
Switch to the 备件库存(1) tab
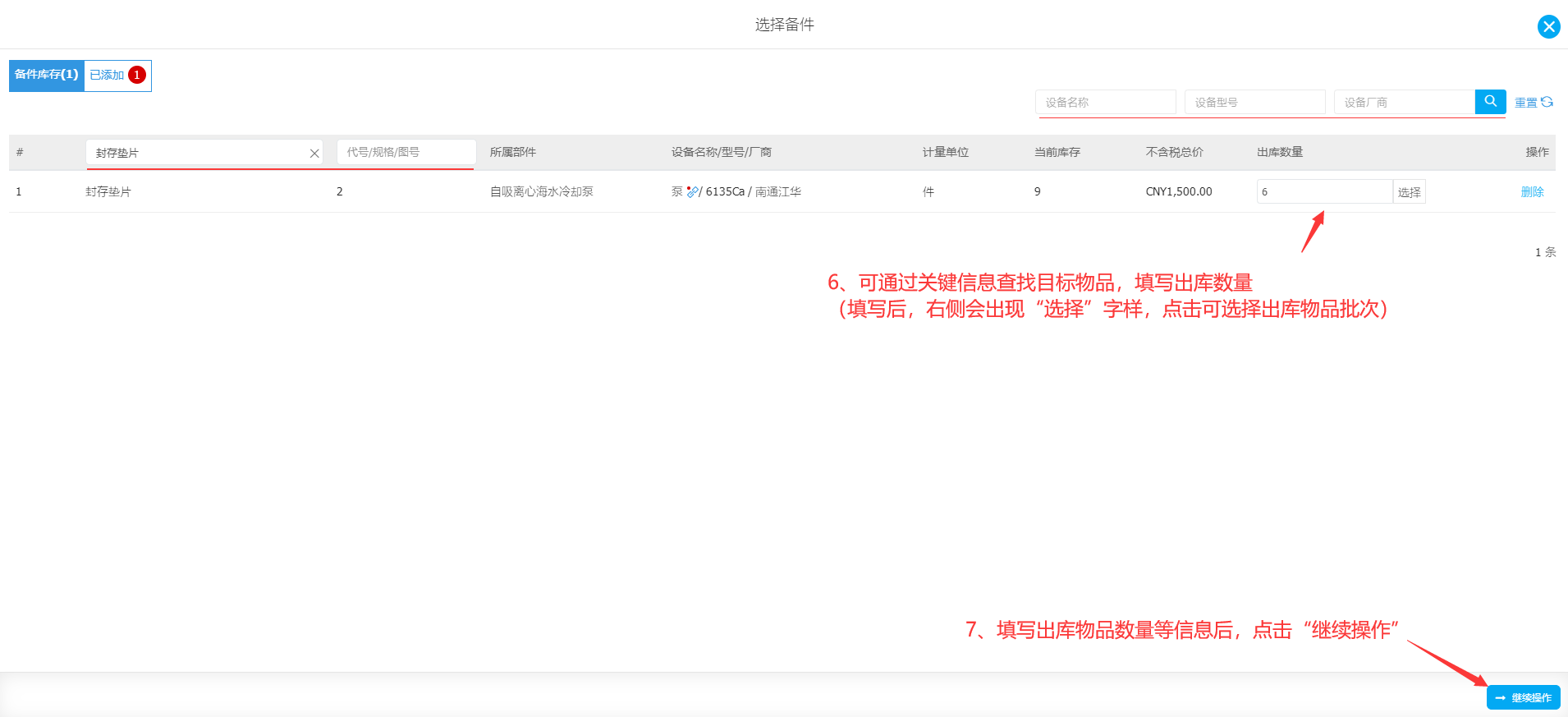point(47,76)
